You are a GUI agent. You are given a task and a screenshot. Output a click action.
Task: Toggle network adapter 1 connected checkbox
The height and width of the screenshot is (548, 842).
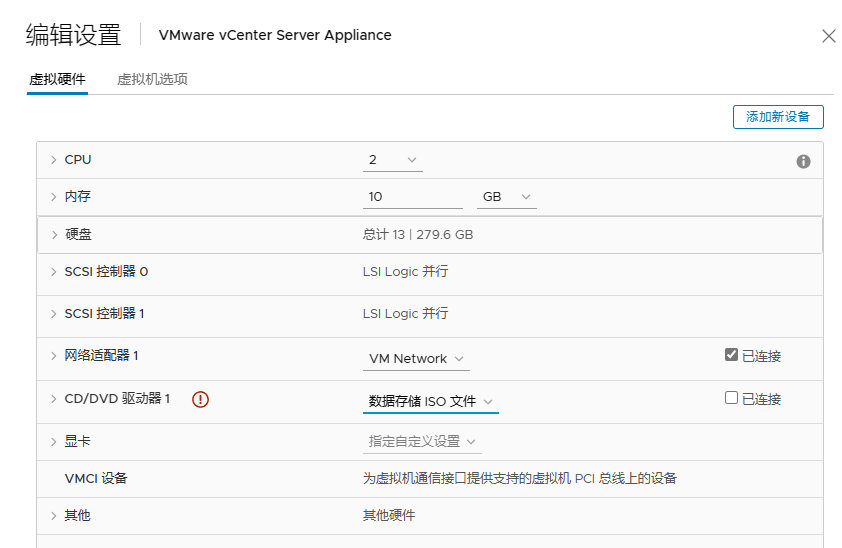pyautogui.click(x=731, y=355)
